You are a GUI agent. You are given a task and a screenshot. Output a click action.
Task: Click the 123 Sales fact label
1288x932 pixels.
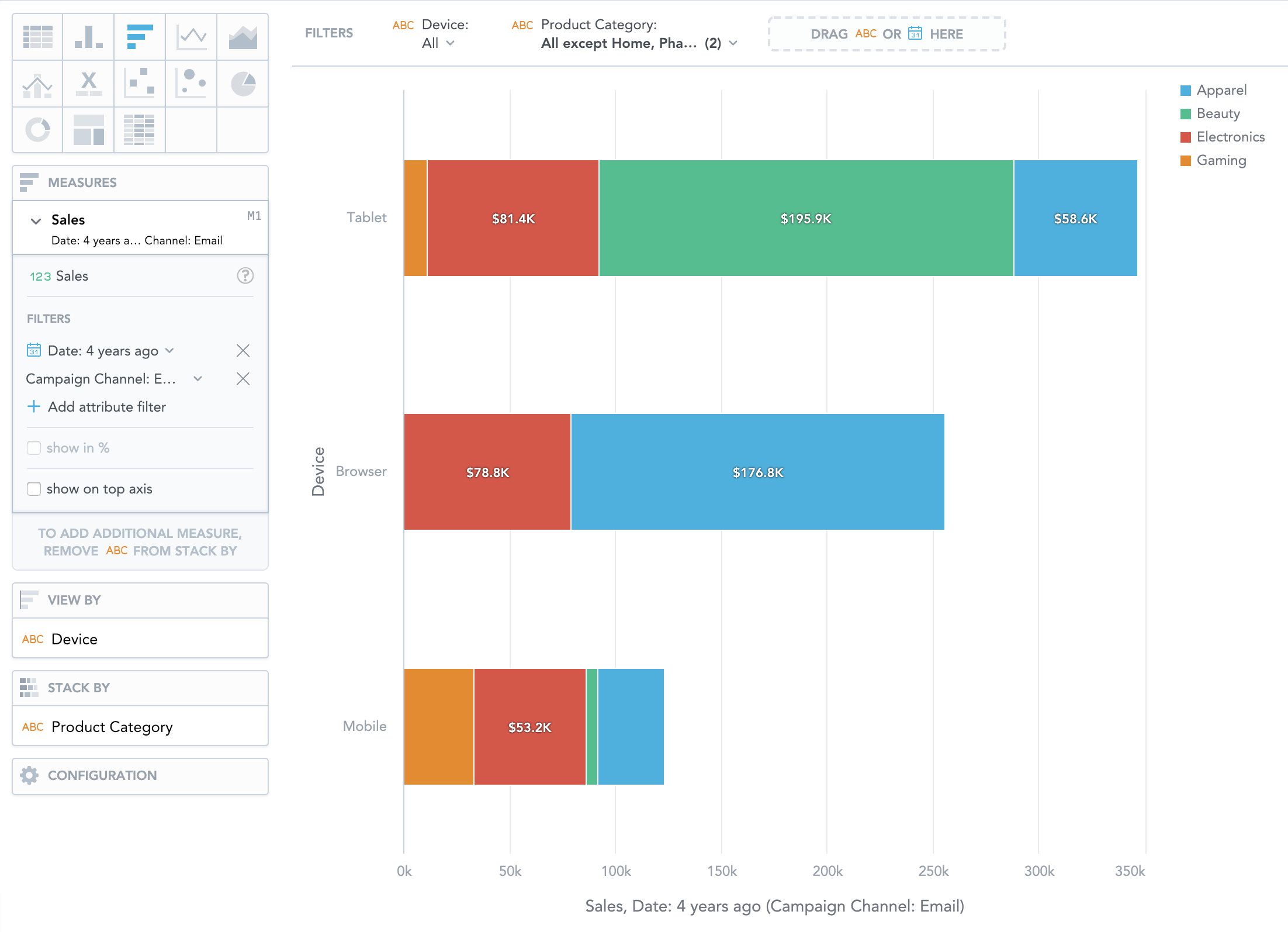[x=59, y=276]
